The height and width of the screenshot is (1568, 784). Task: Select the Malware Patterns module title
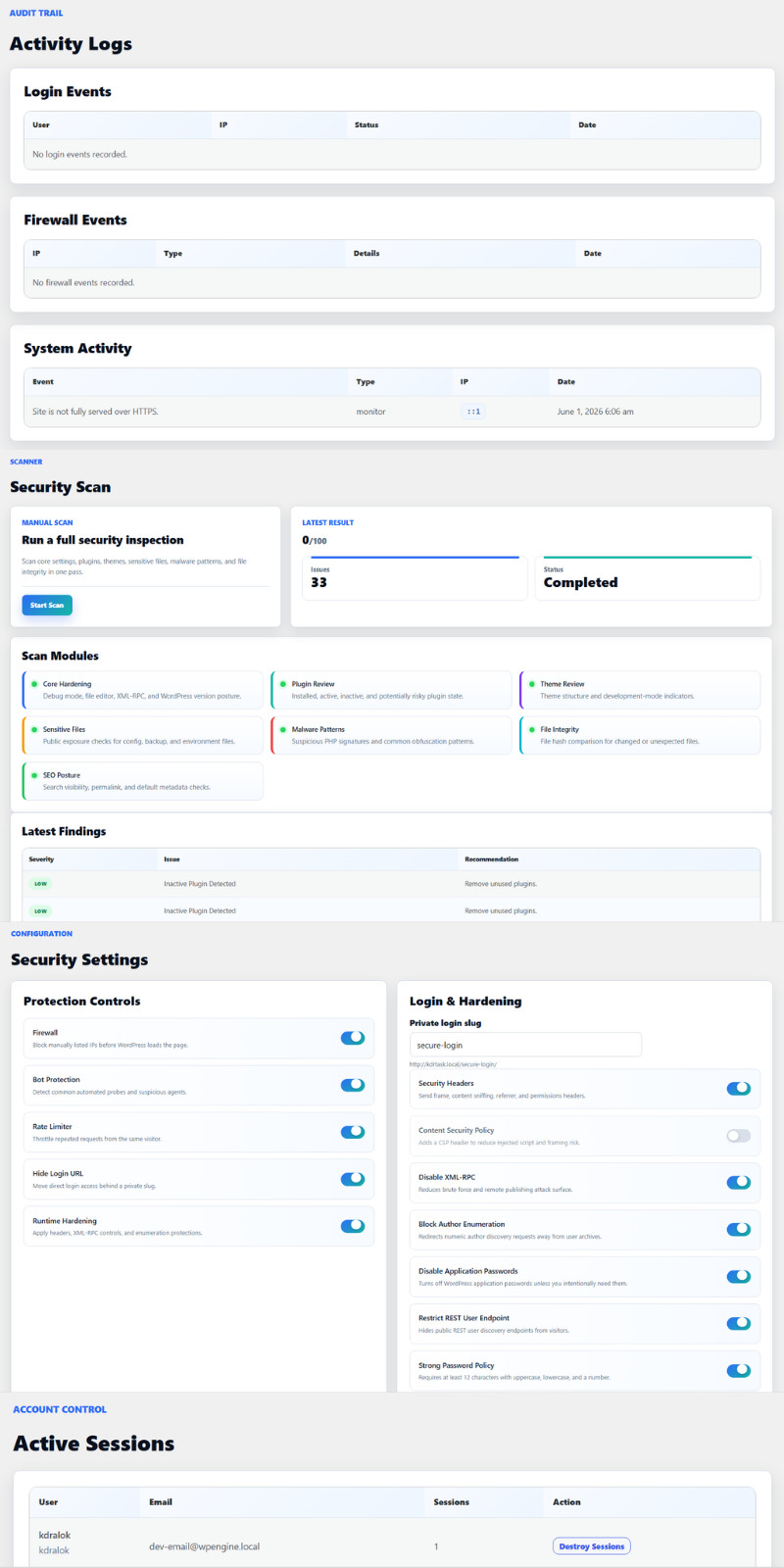[318, 729]
